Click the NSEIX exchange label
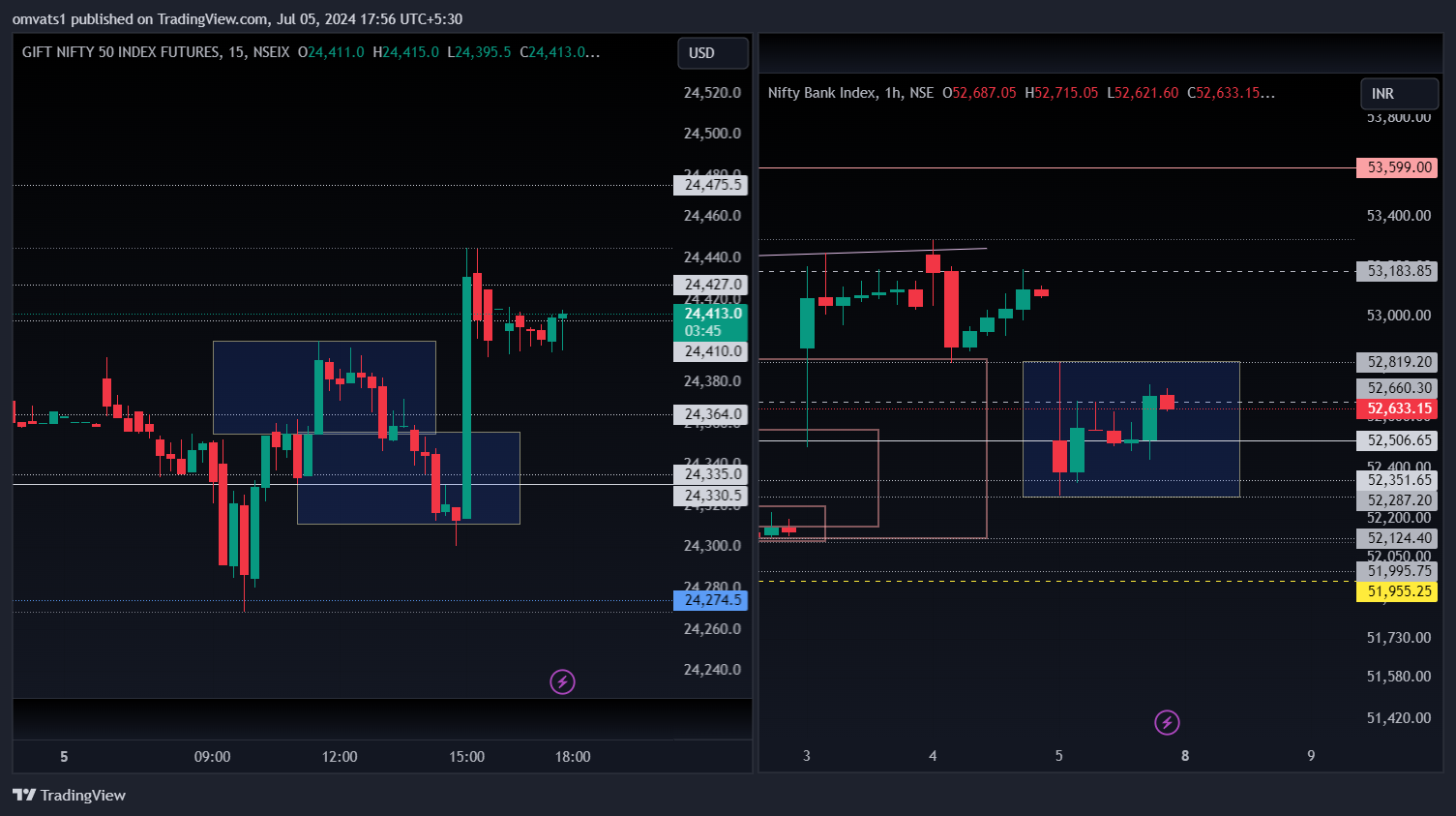Image resolution: width=1456 pixels, height=816 pixels. pyautogui.click(x=271, y=52)
